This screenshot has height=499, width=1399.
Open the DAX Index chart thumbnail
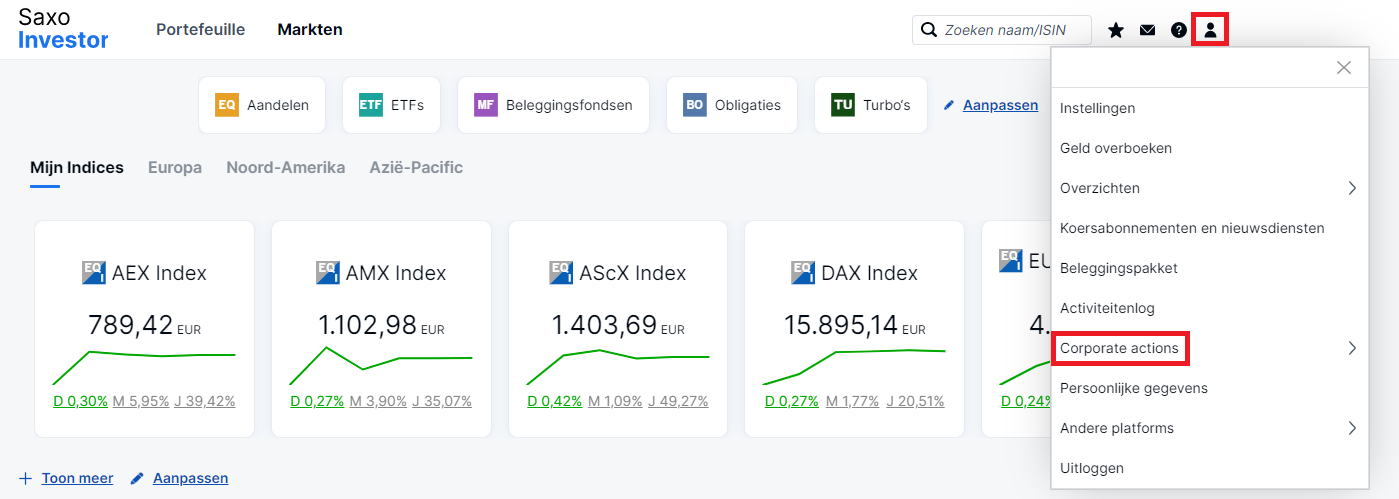[854, 366]
